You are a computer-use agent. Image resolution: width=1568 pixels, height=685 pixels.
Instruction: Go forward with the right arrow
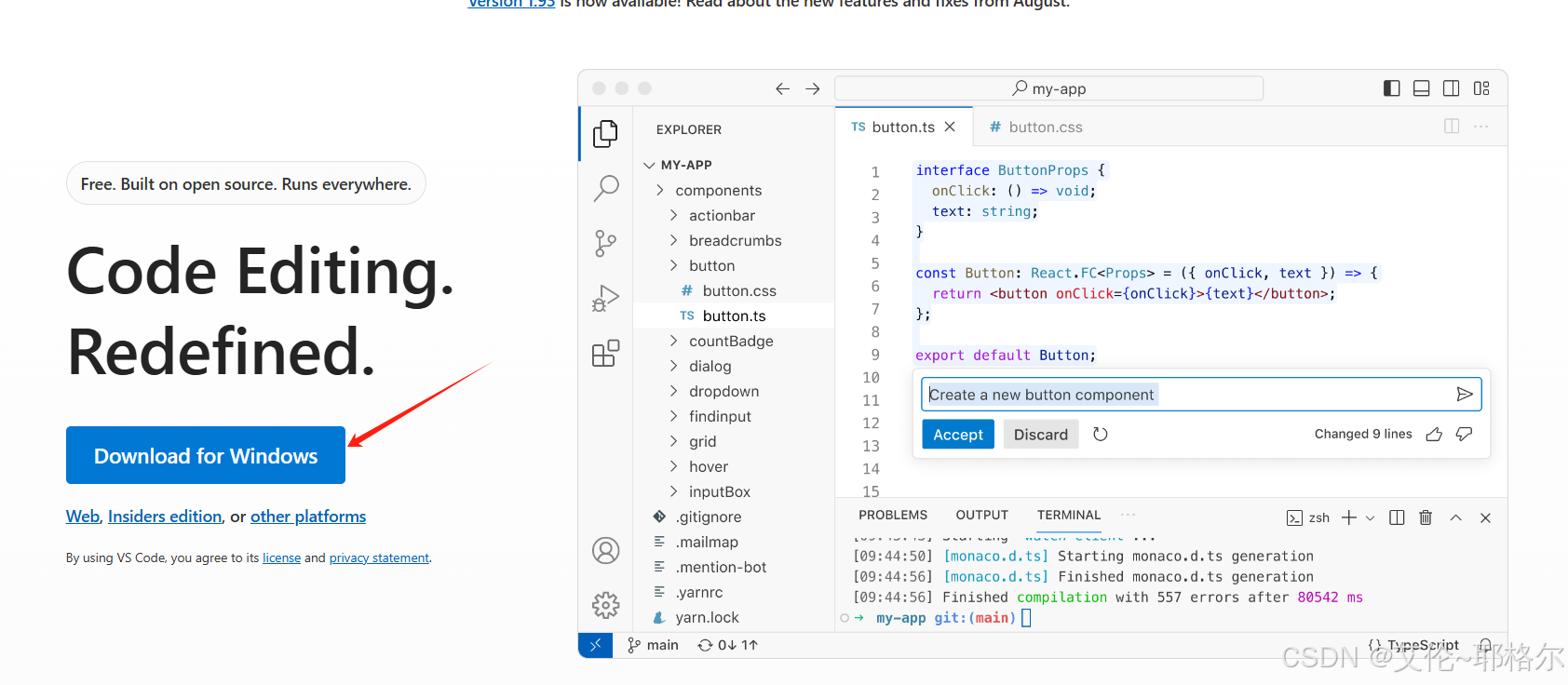[813, 88]
